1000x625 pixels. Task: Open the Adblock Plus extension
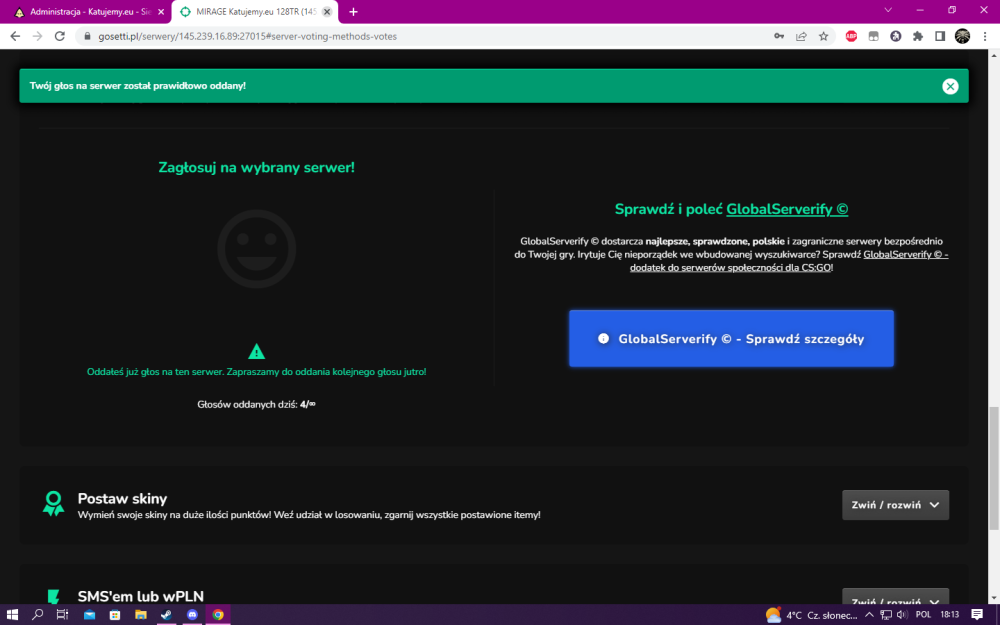tap(851, 36)
